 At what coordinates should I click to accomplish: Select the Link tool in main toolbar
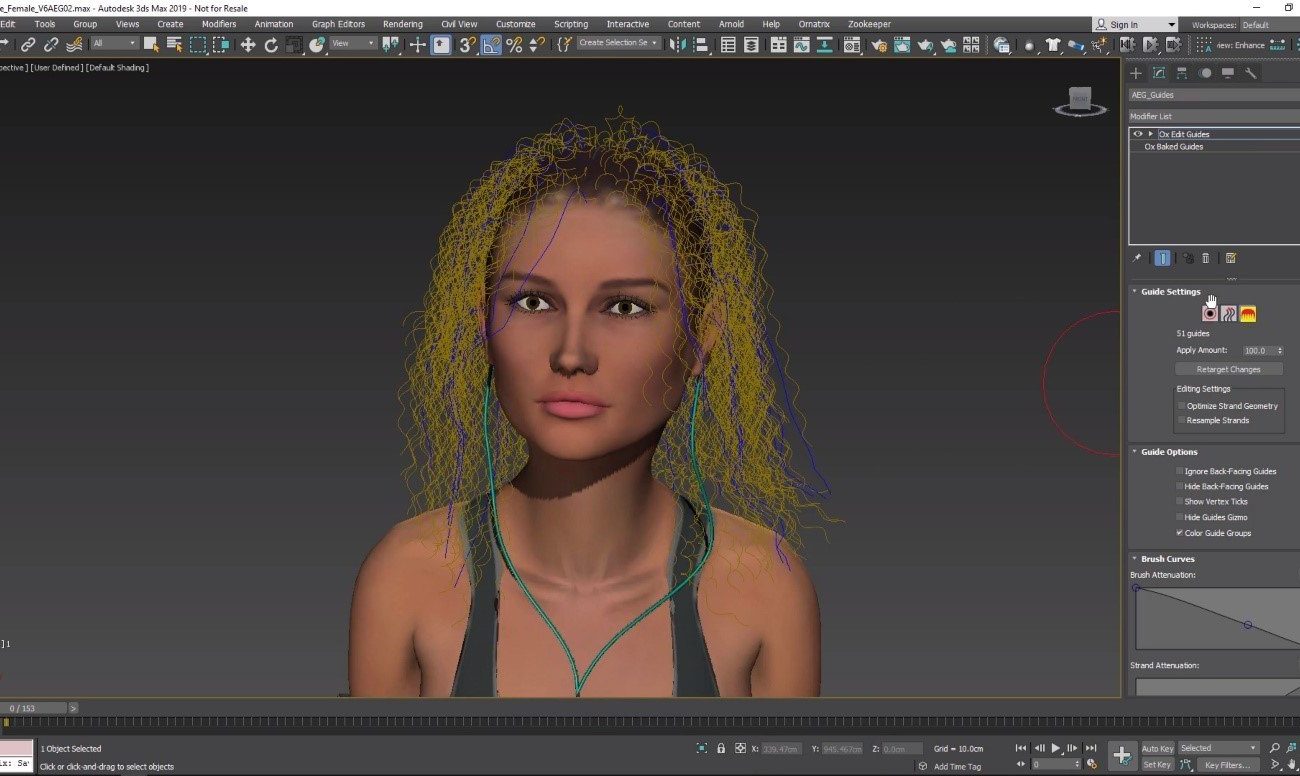(28, 44)
